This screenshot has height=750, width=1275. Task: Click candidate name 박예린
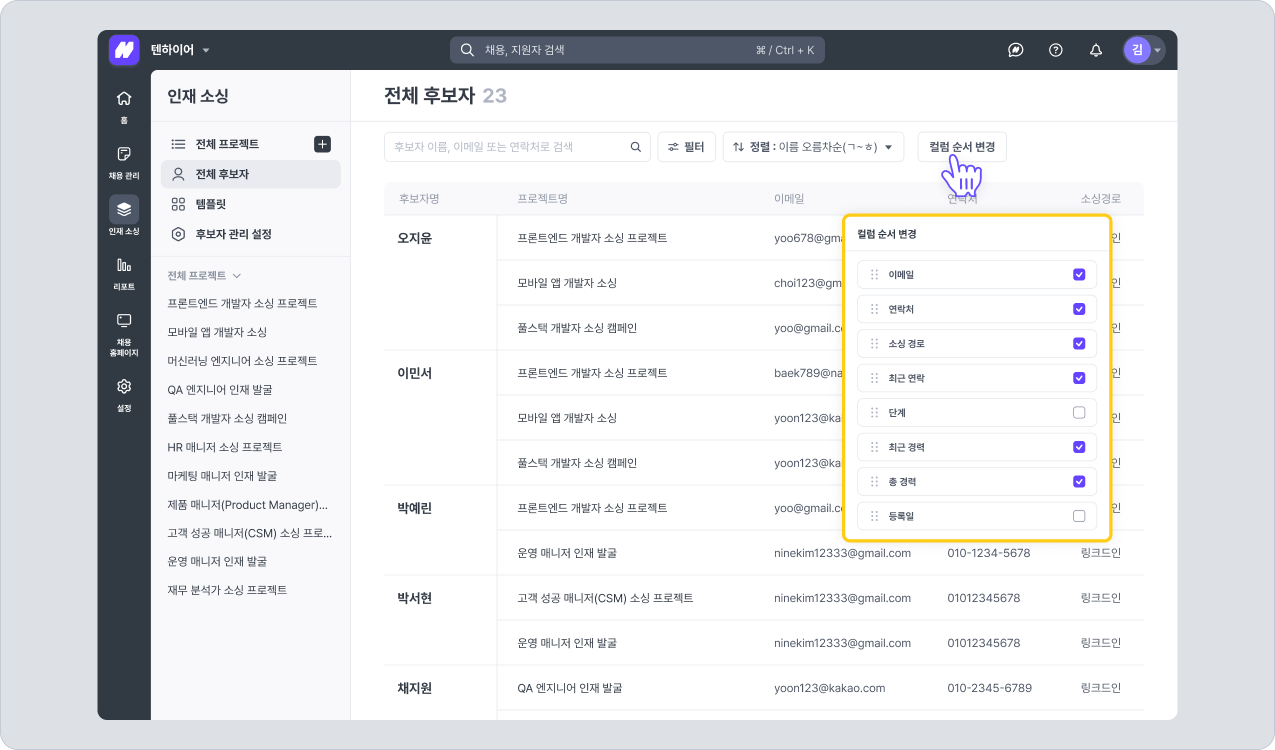(x=415, y=508)
